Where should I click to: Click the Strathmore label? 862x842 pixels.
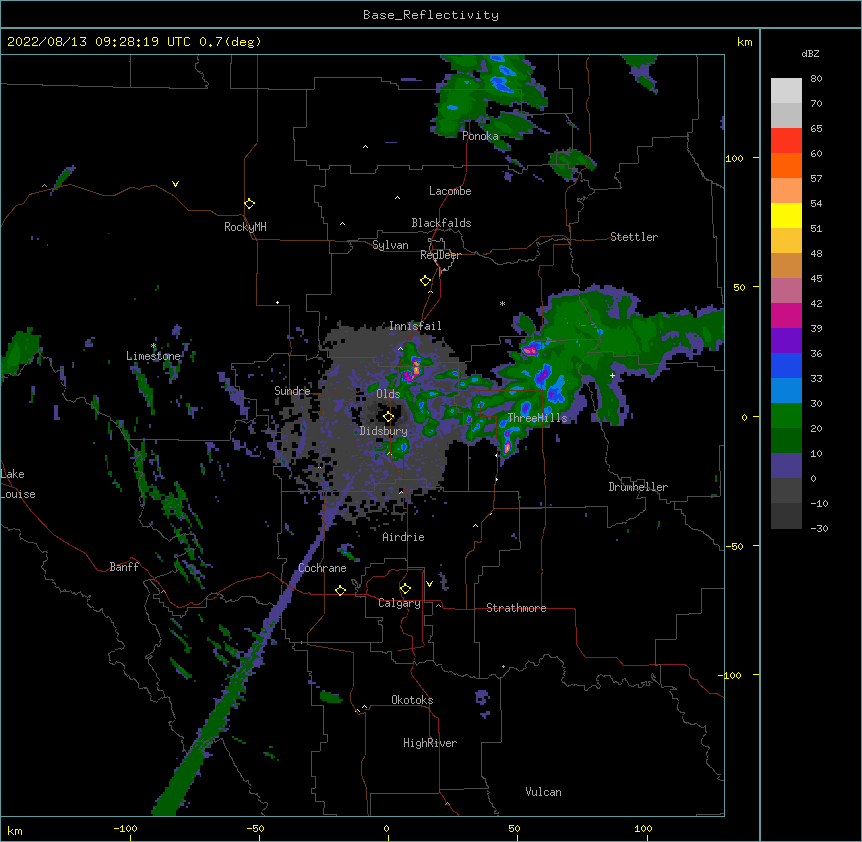pos(516,608)
